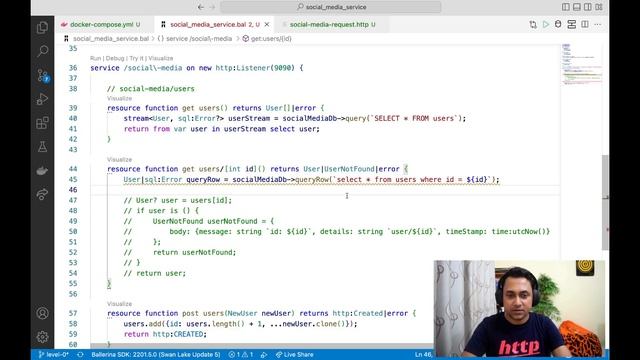Open the Extensions view
This screenshot has width=640, height=360.
pos(42,123)
